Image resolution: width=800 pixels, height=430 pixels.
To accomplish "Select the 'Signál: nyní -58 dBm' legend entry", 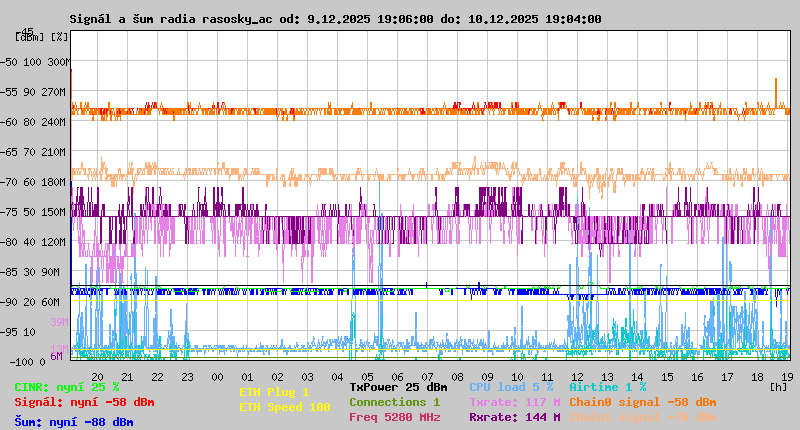I will (84, 402).
